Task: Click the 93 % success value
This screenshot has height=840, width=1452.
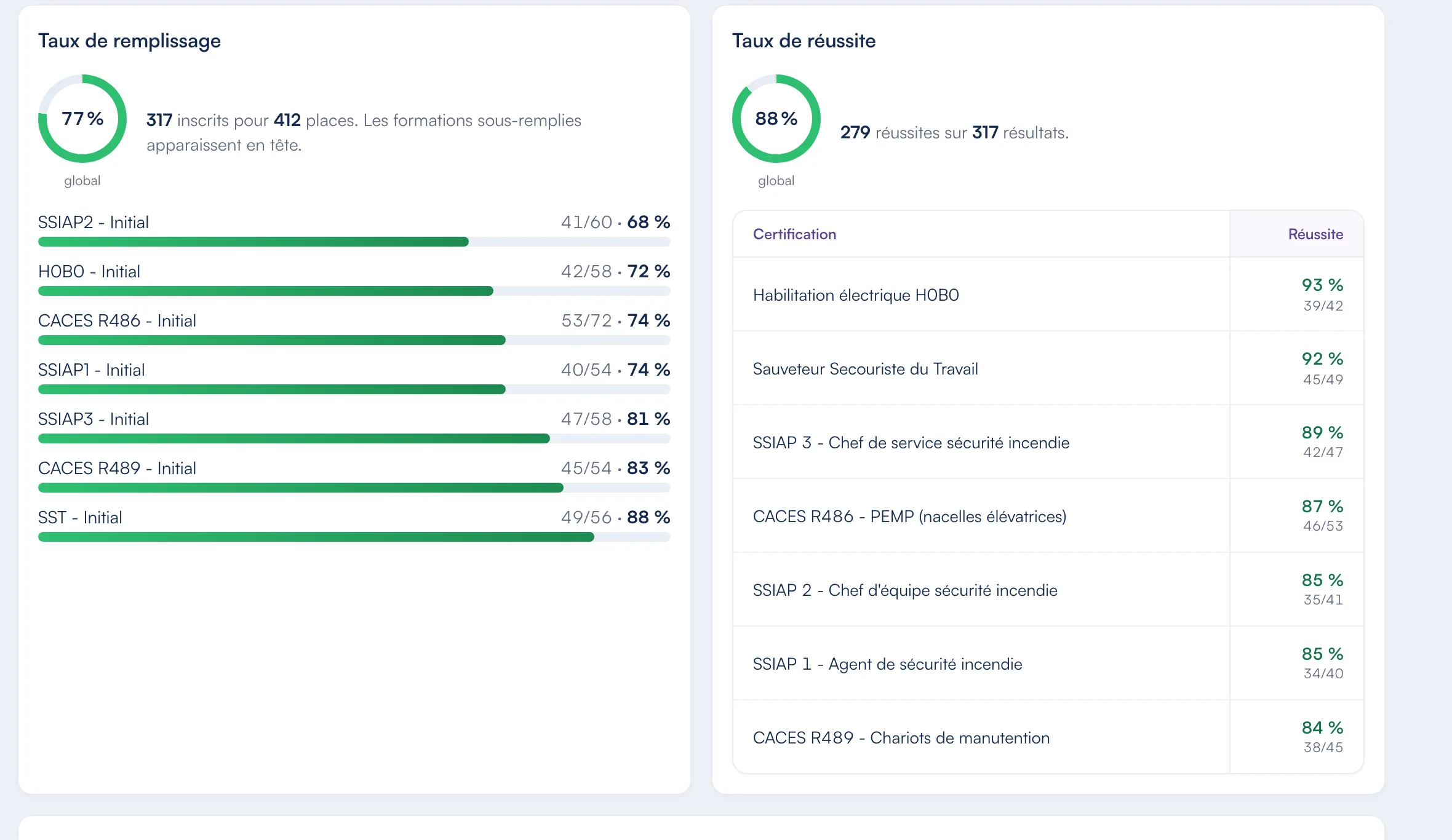Action: click(x=1322, y=285)
